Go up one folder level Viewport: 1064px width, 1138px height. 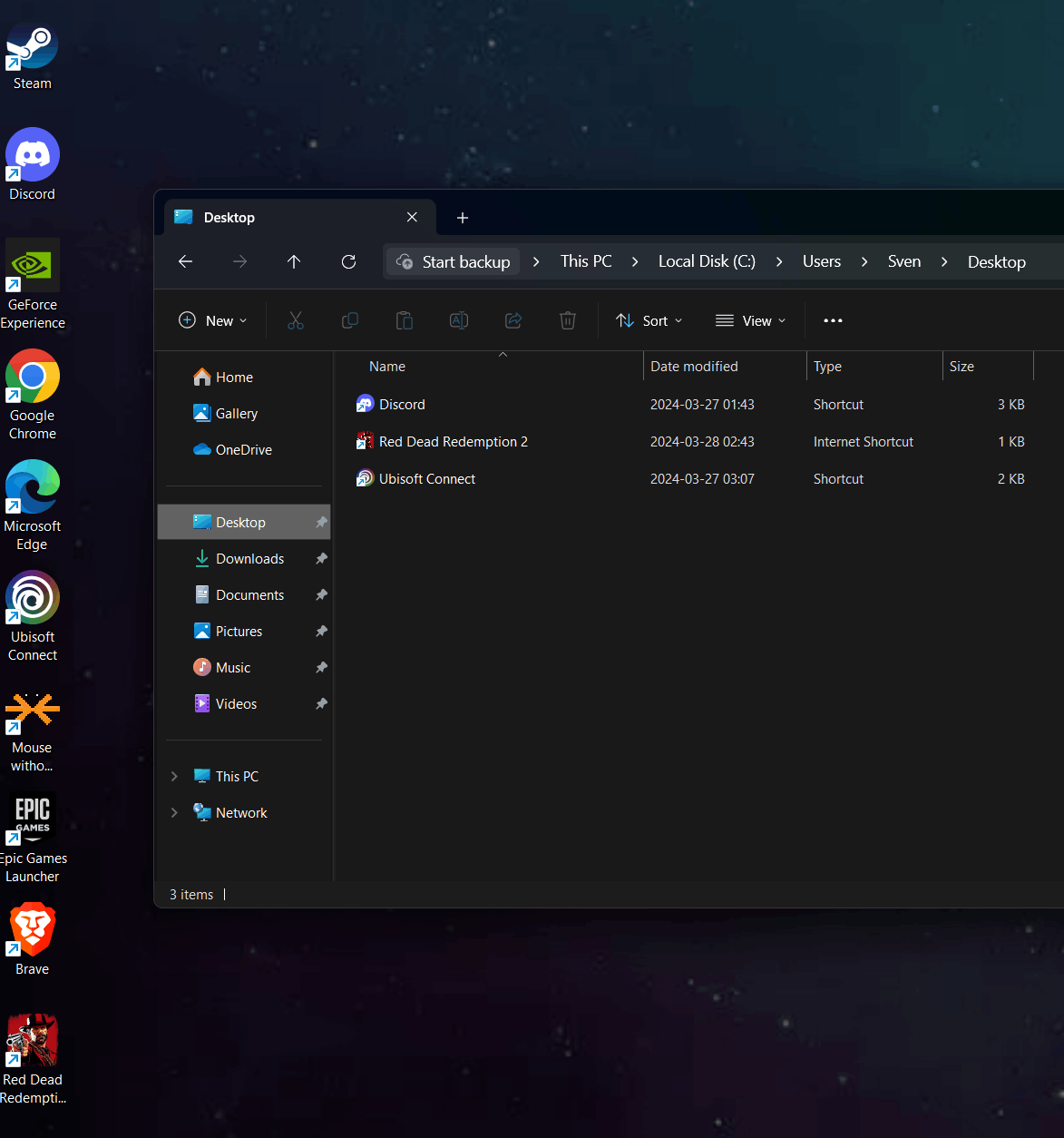pos(294,261)
